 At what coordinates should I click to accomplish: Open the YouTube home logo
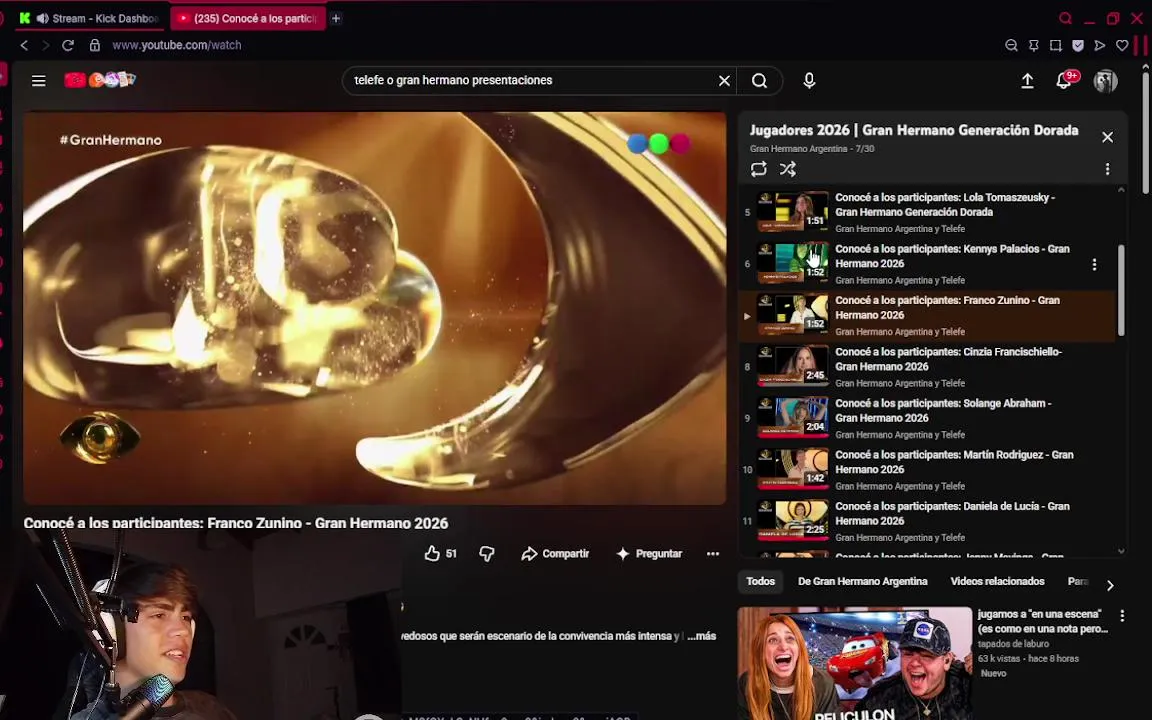tap(100, 80)
